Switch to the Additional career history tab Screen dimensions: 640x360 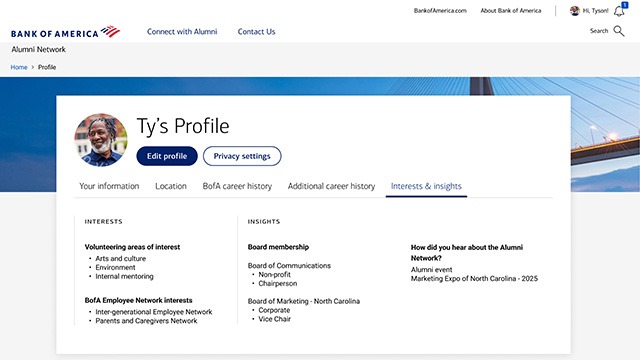[x=331, y=186]
